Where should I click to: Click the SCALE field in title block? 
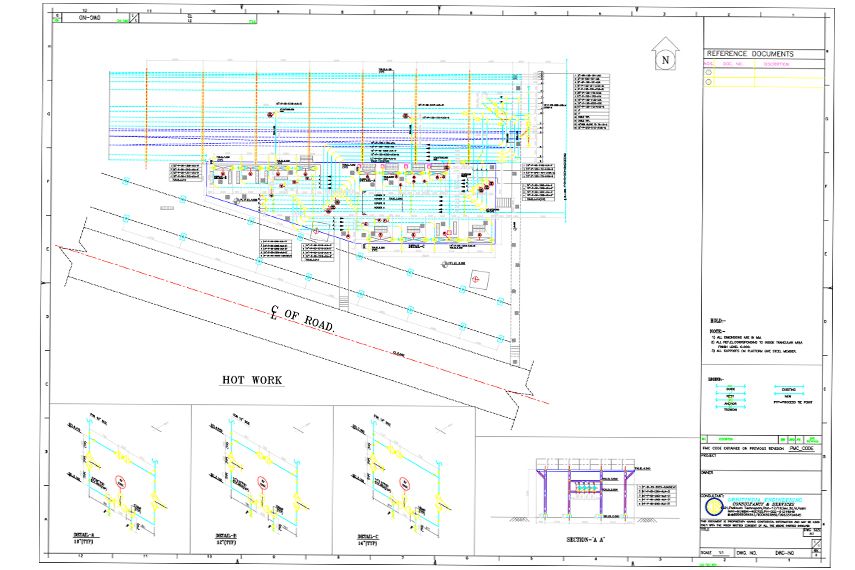[x=716, y=550]
